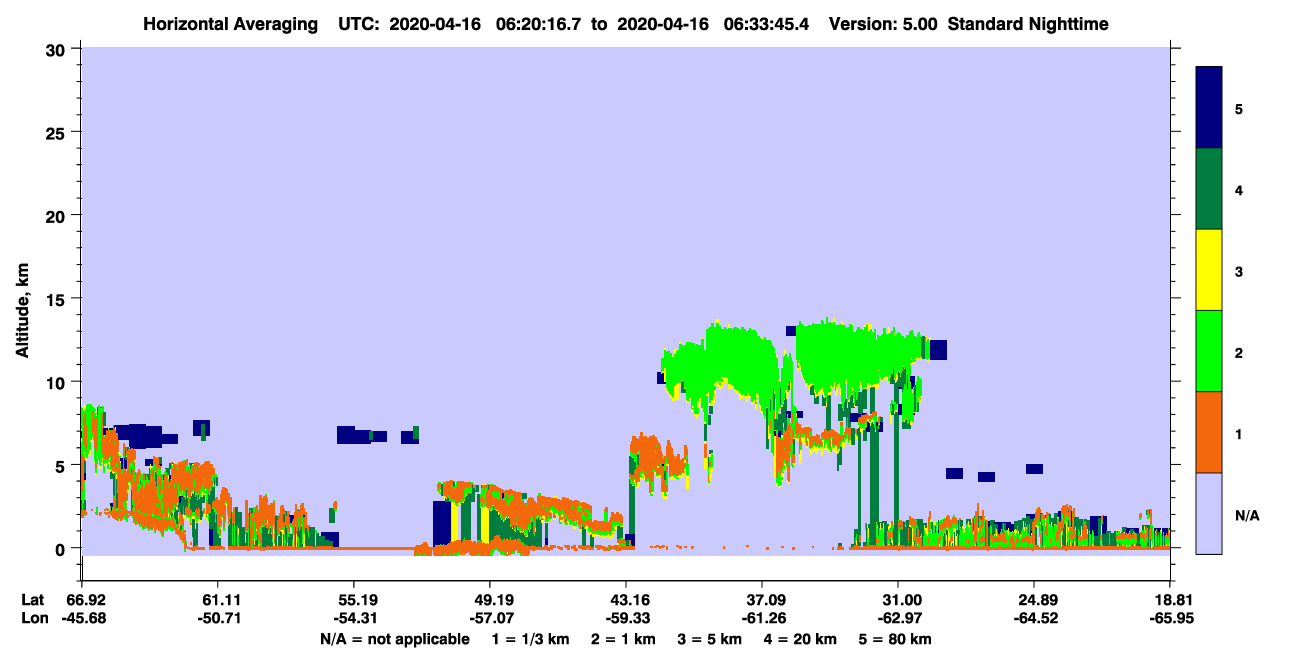This screenshot has width=1300, height=667.
Task: Click latitude value 55.19
Action: click(x=353, y=600)
